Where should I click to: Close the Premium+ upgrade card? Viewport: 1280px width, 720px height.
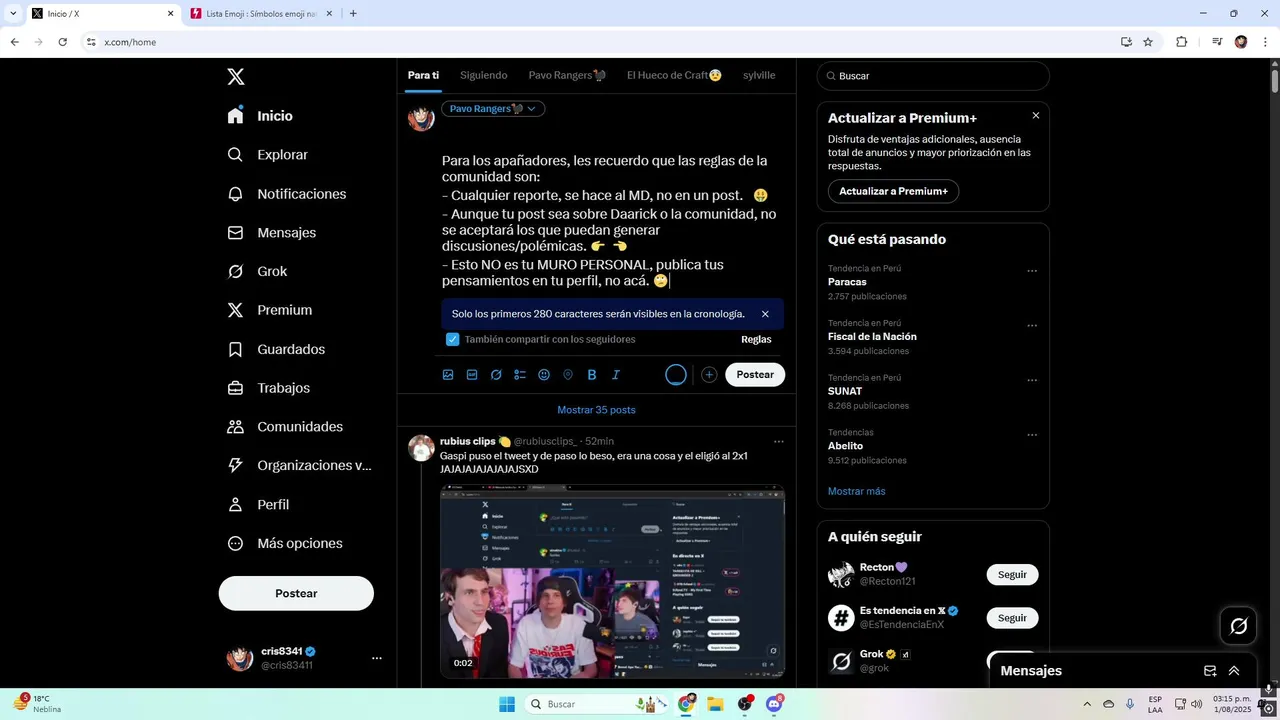[x=1036, y=116]
